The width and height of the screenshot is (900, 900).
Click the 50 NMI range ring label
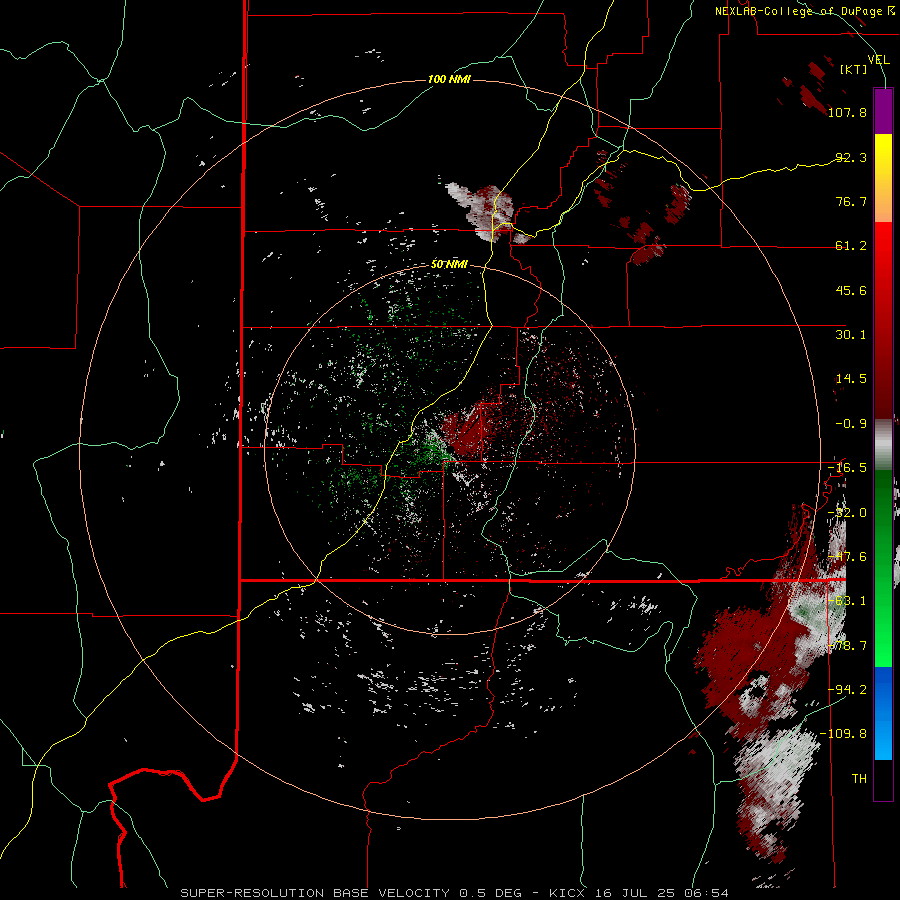pyautogui.click(x=449, y=265)
